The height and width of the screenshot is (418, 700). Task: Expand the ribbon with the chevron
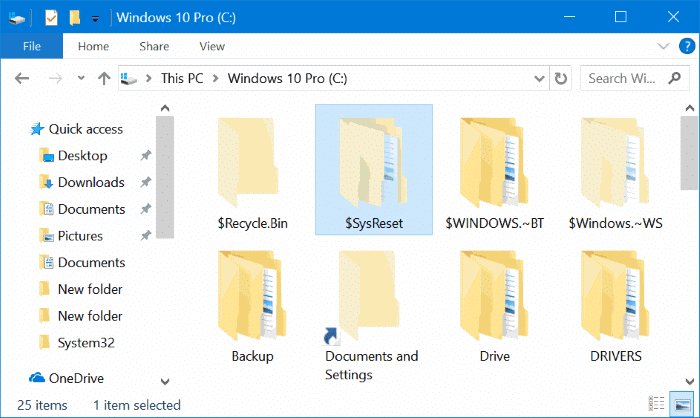point(663,46)
